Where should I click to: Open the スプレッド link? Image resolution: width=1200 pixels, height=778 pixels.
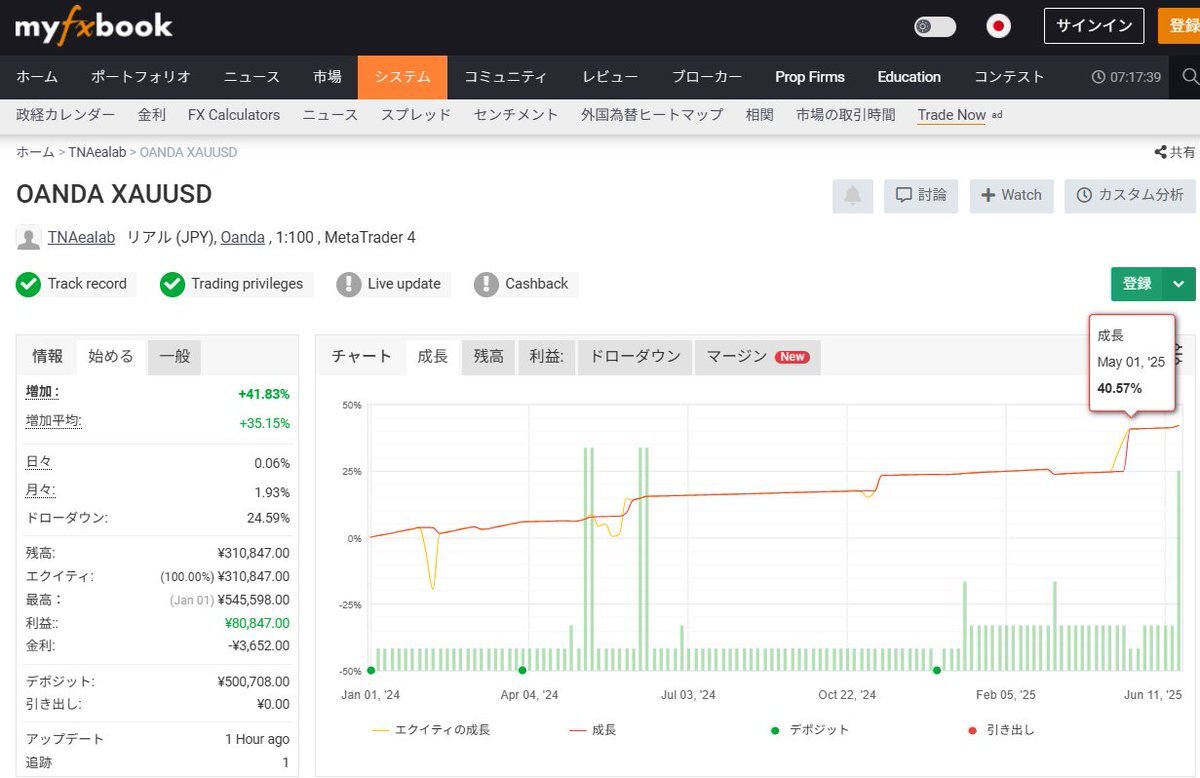(416, 115)
